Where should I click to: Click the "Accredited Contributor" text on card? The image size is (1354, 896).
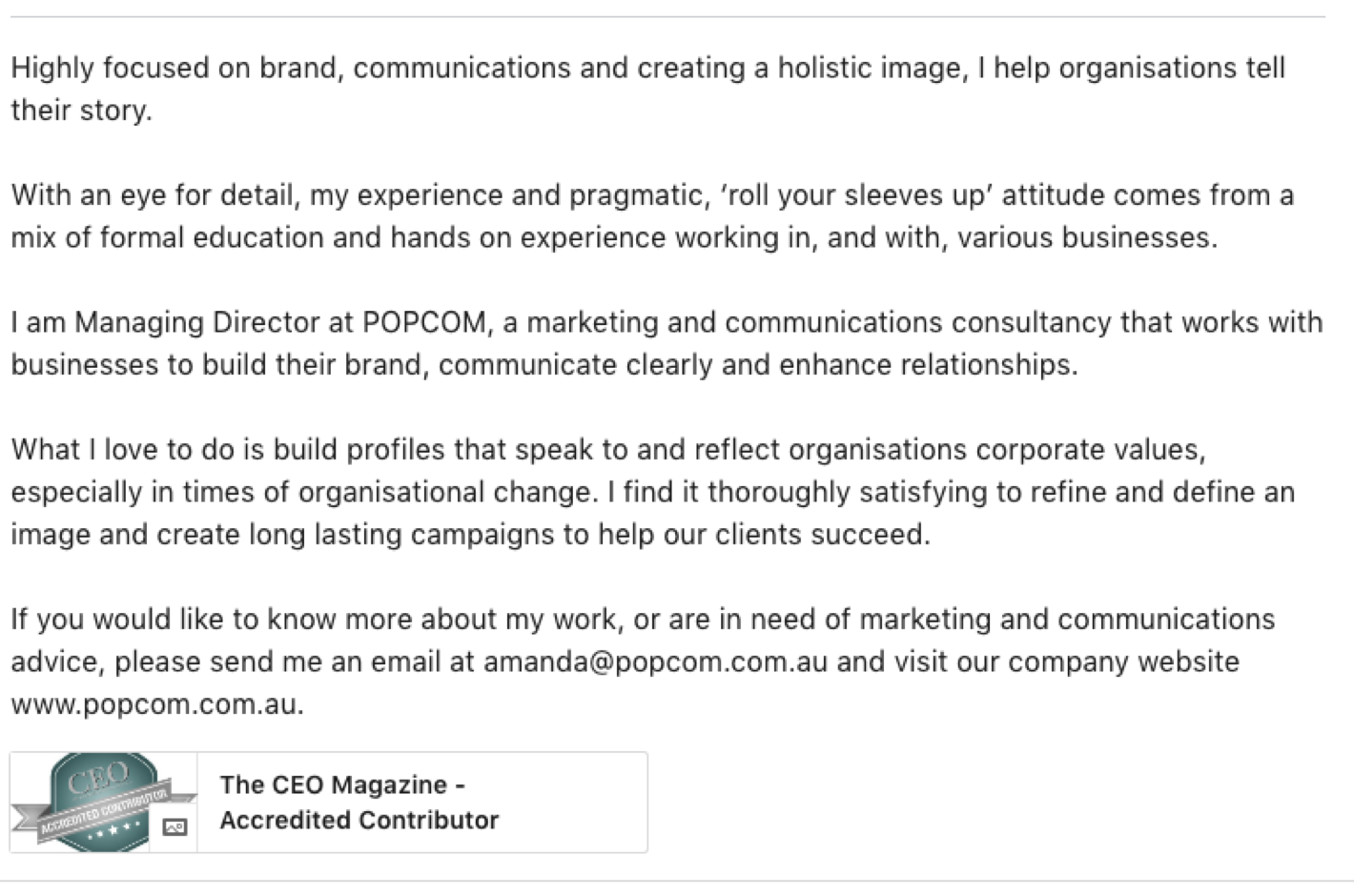(359, 820)
